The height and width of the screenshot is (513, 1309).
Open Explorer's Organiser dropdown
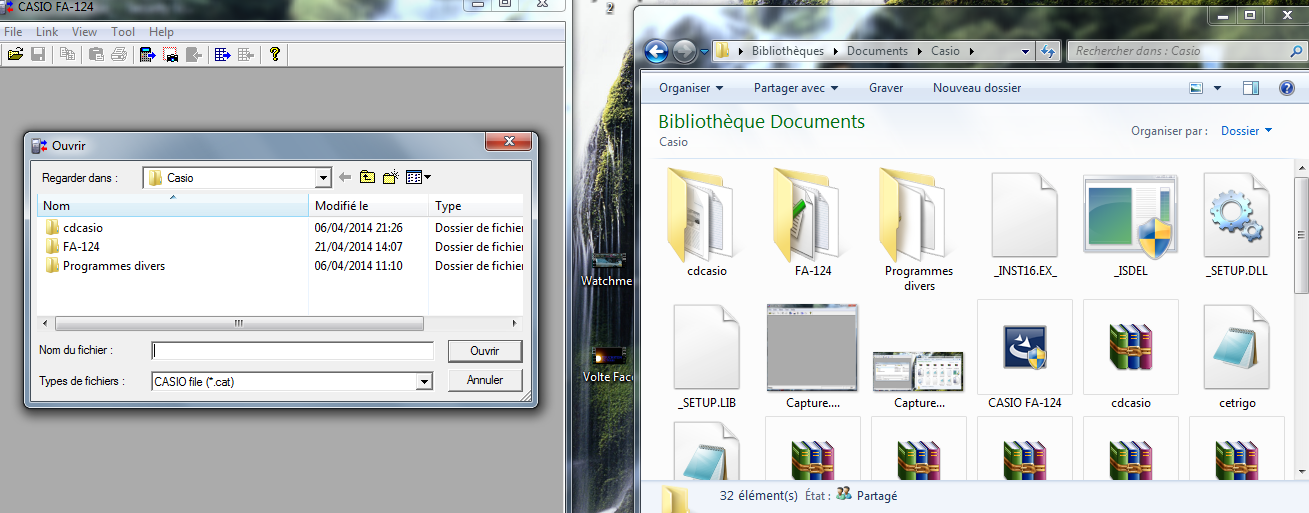[691, 88]
